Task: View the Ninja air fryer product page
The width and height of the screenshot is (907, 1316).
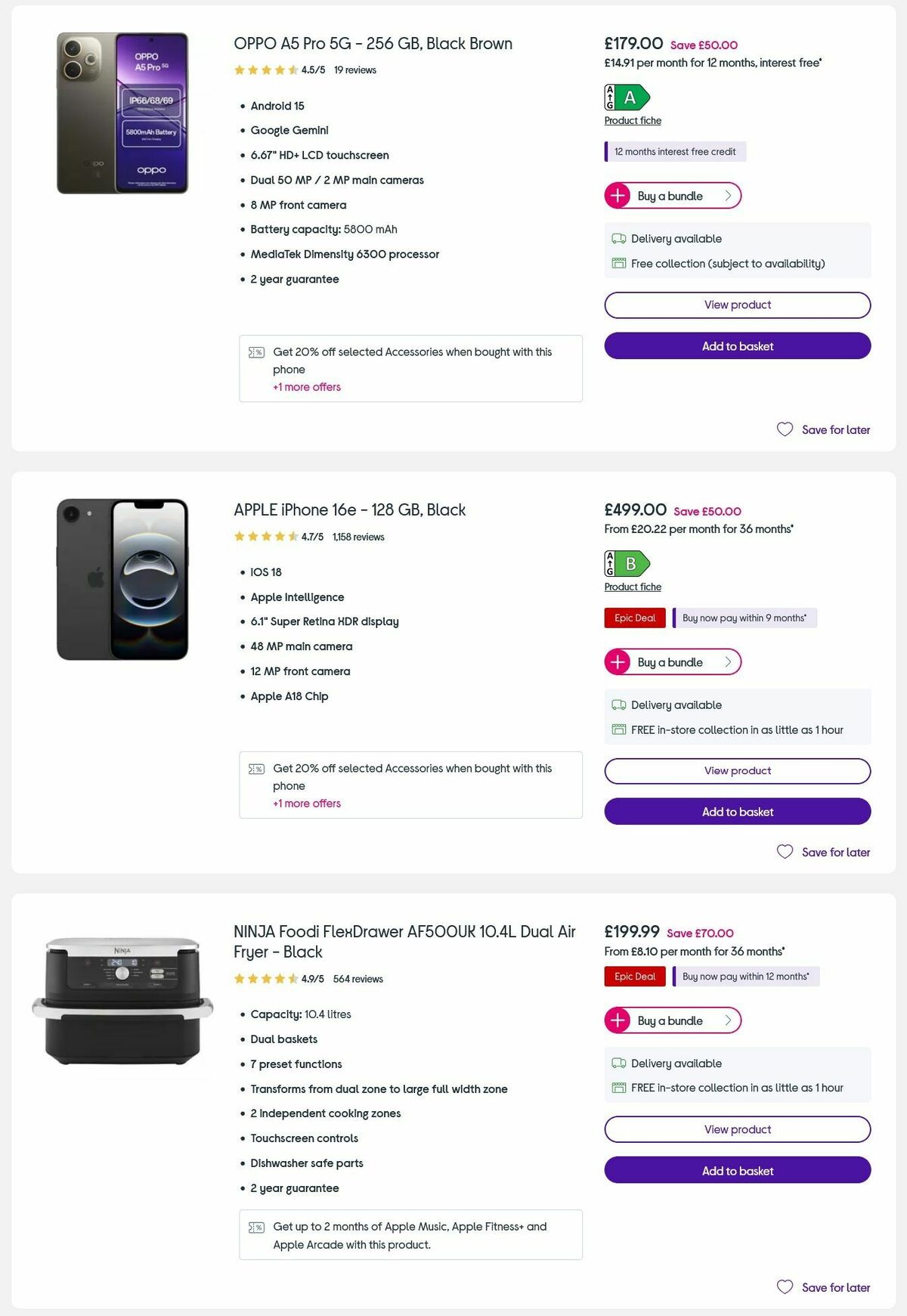Action: (x=736, y=1129)
